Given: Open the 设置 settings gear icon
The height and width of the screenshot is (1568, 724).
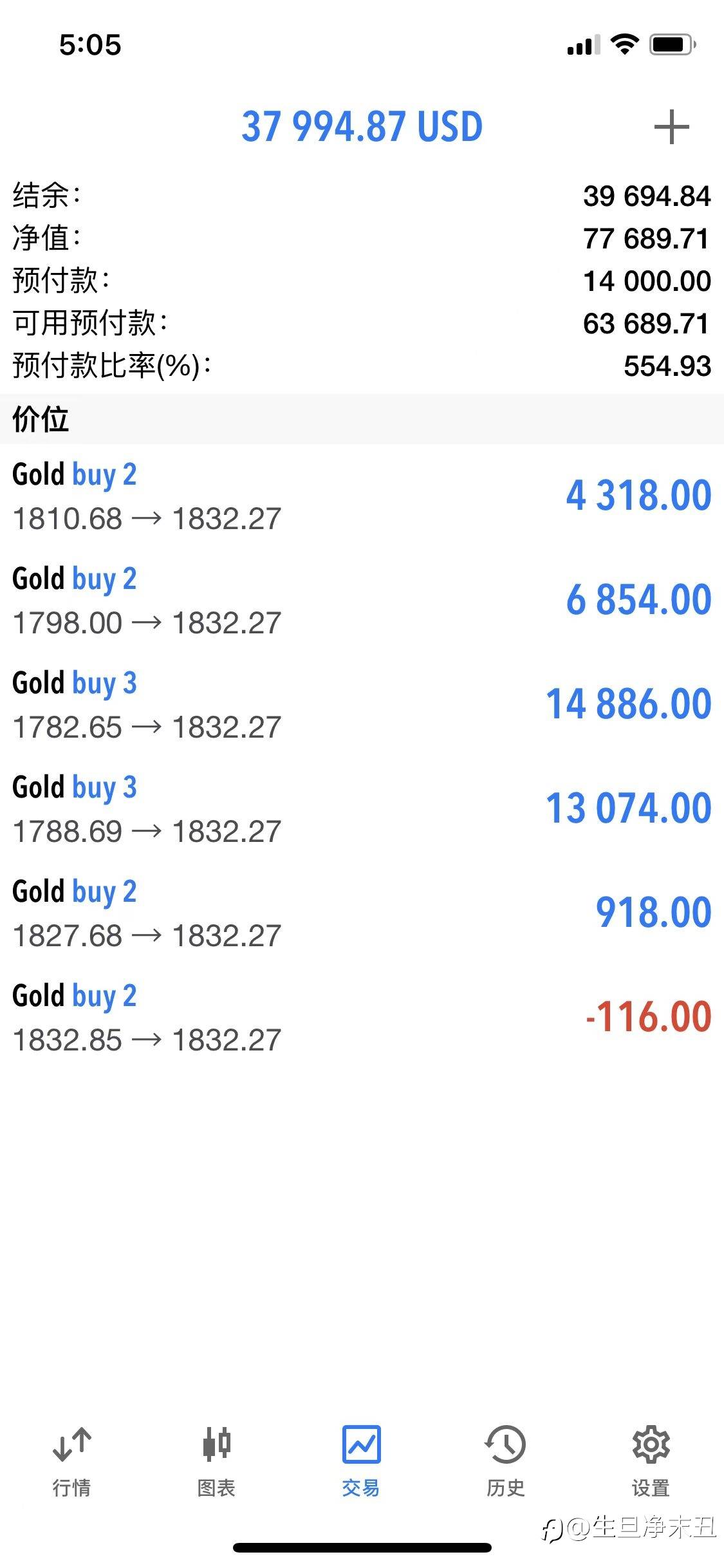Looking at the screenshot, I should [651, 1444].
